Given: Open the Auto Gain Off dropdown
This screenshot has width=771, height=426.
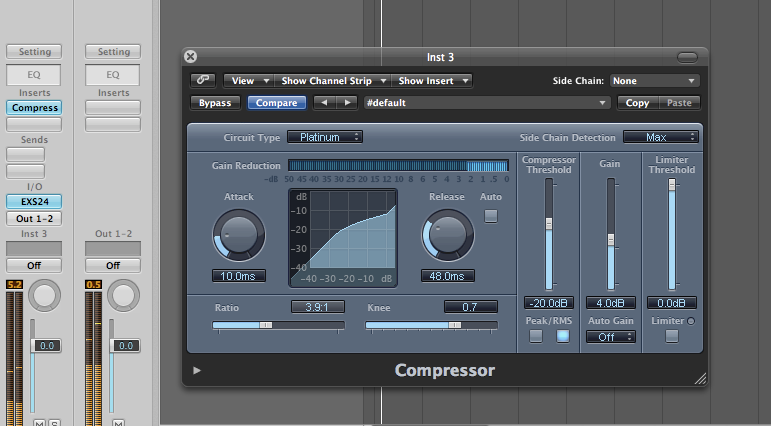Looking at the screenshot, I should [610, 337].
